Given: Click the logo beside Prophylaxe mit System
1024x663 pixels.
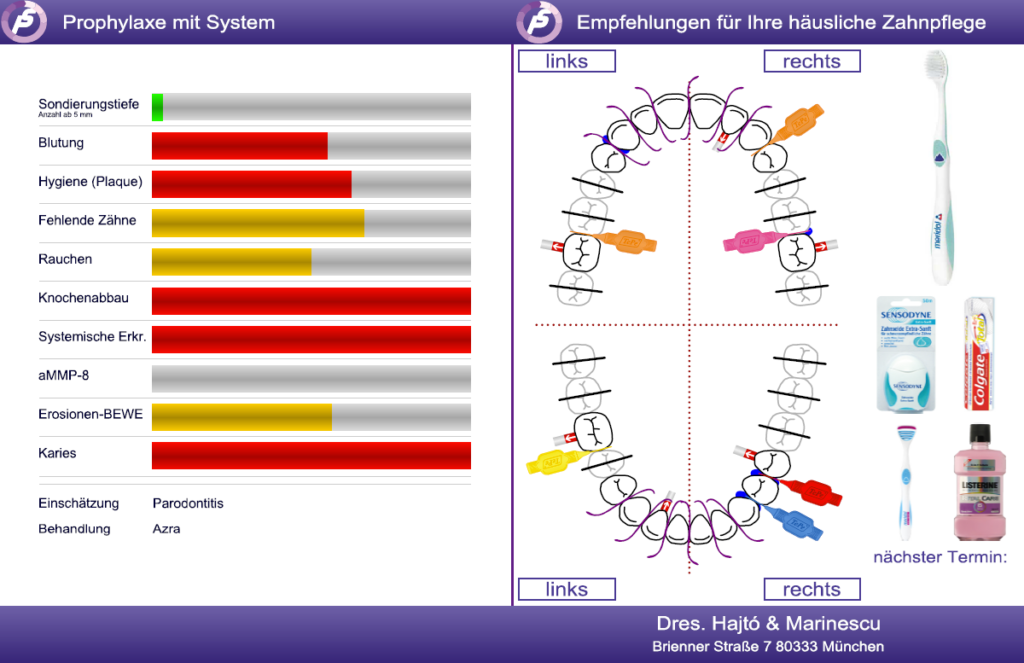Looking at the screenshot, I should click(24, 22).
